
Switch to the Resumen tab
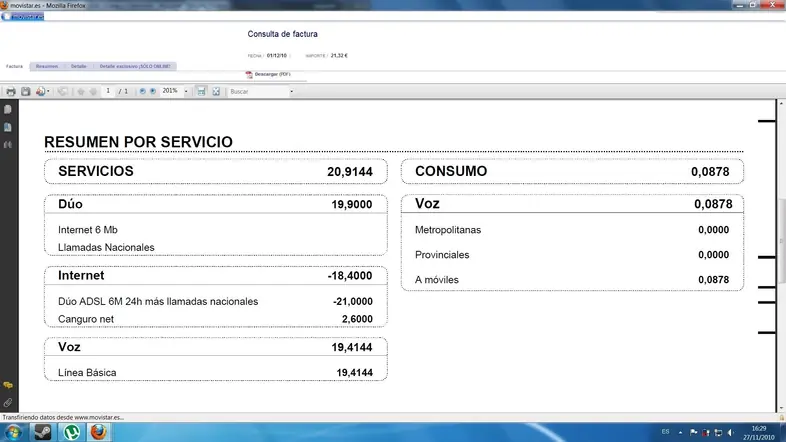[x=47, y=66]
